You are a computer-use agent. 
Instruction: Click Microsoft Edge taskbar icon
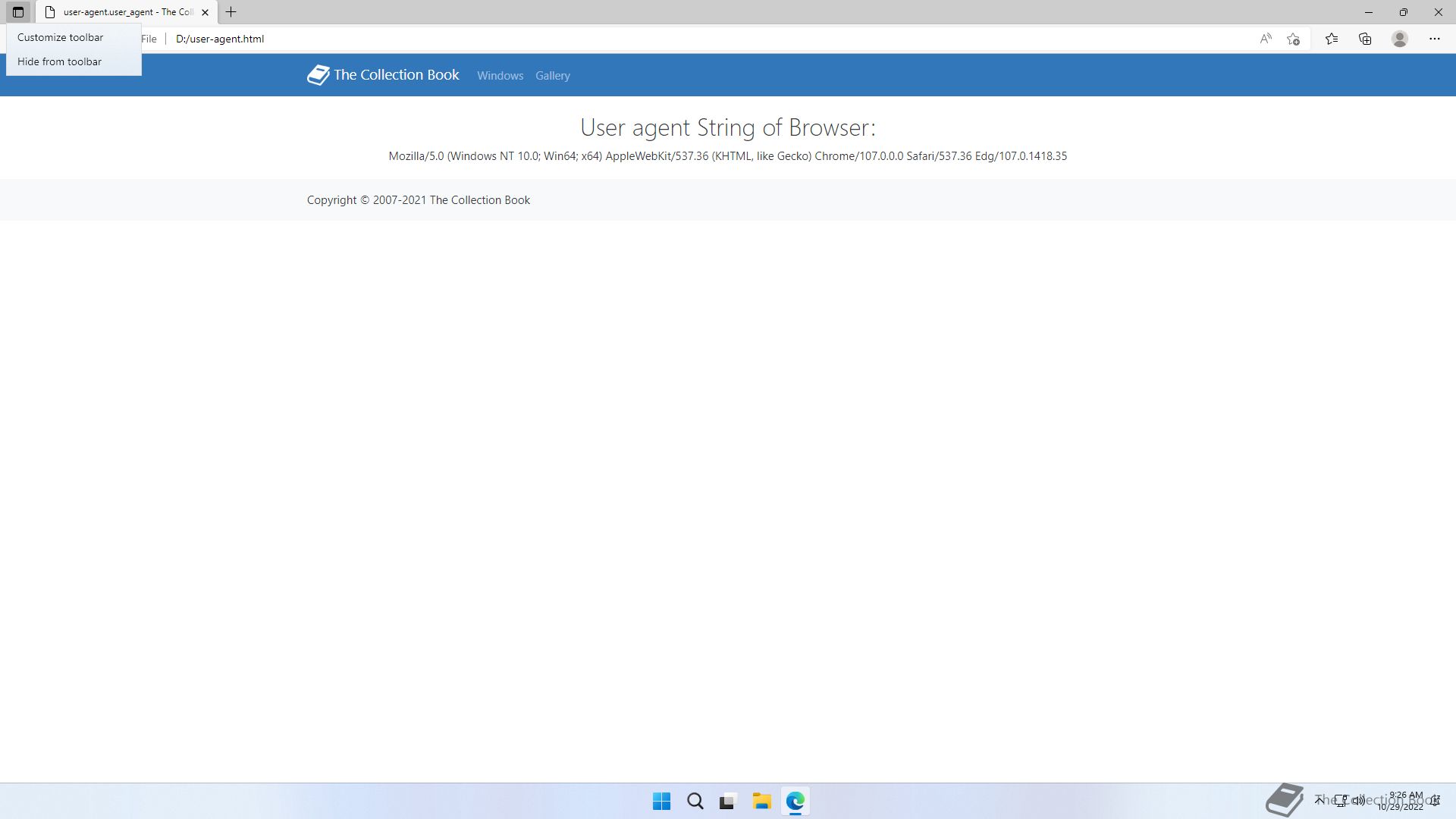point(795,802)
